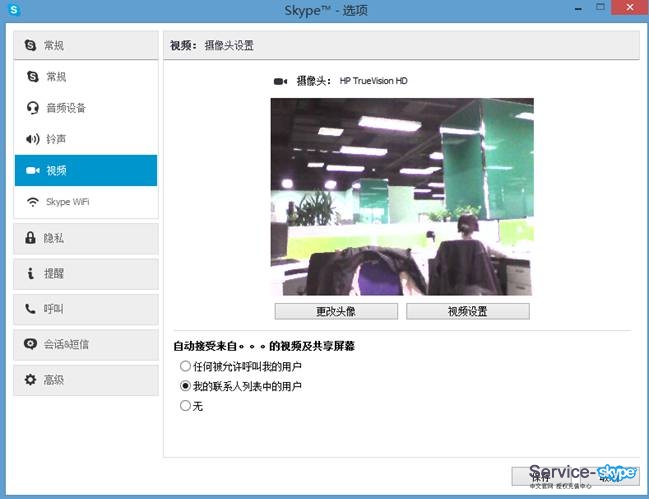Click the speaker icon beside 铃声
Image resolution: width=649 pixels, height=499 pixels.
pyautogui.click(x=33, y=139)
